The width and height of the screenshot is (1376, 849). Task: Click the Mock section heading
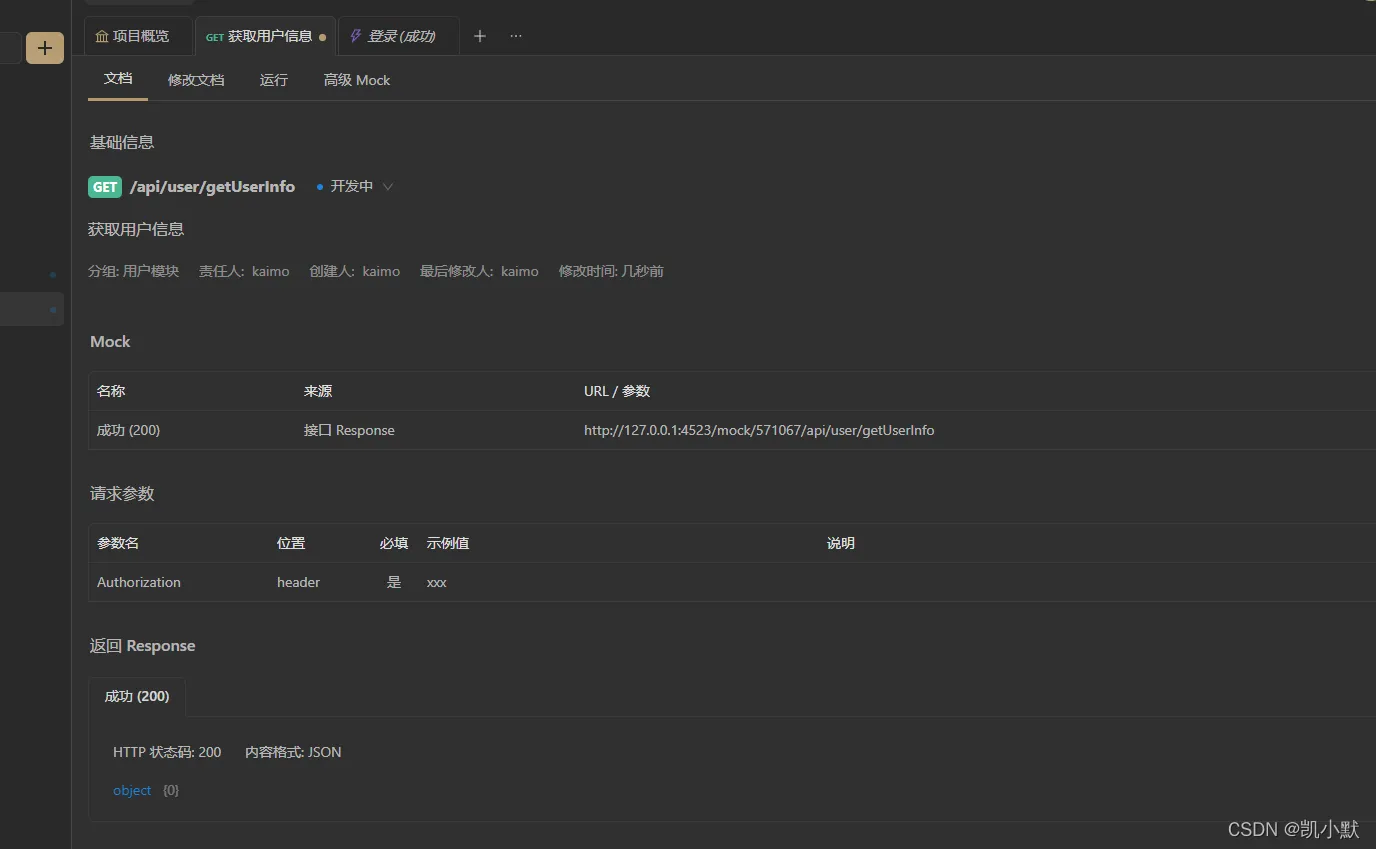[110, 342]
